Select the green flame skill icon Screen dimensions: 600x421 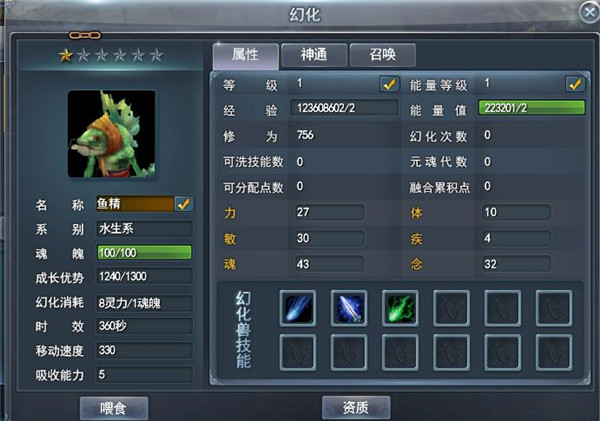[x=400, y=308]
